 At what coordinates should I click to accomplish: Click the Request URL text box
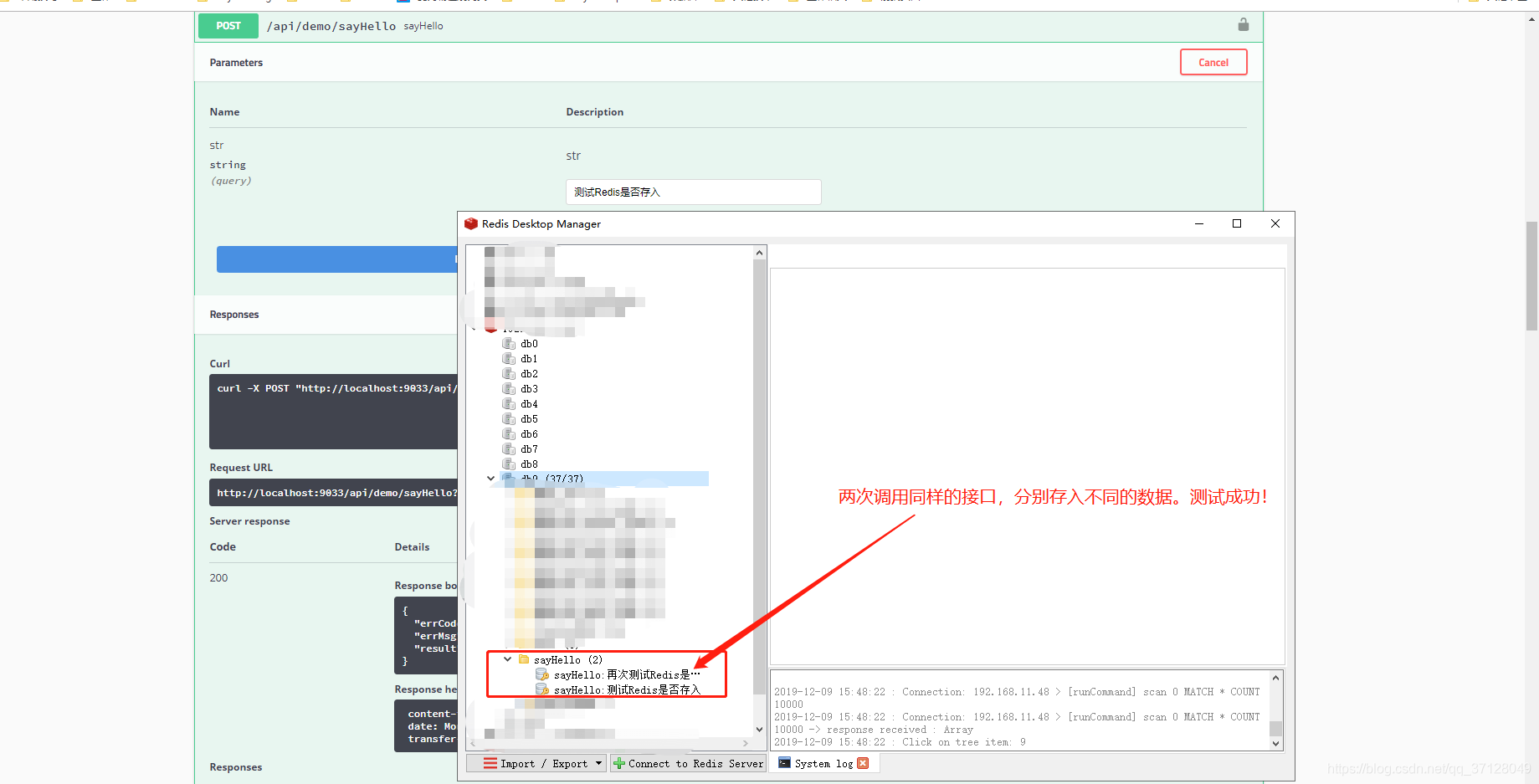334,493
